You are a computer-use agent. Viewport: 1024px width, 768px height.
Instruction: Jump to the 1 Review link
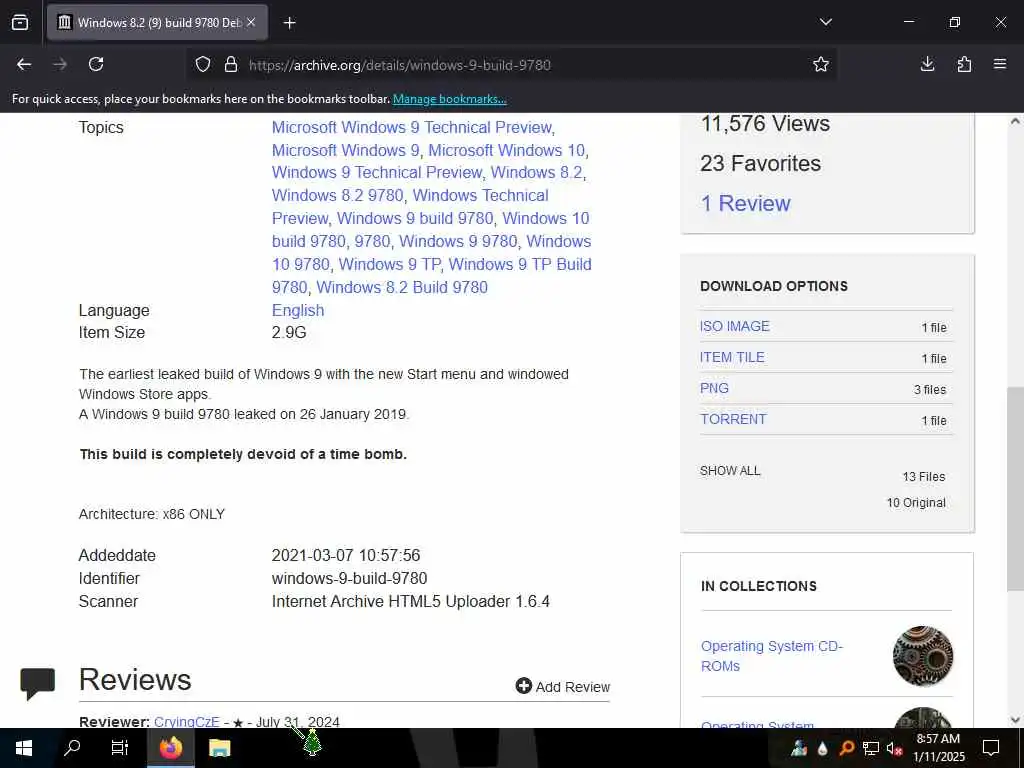pyautogui.click(x=745, y=204)
